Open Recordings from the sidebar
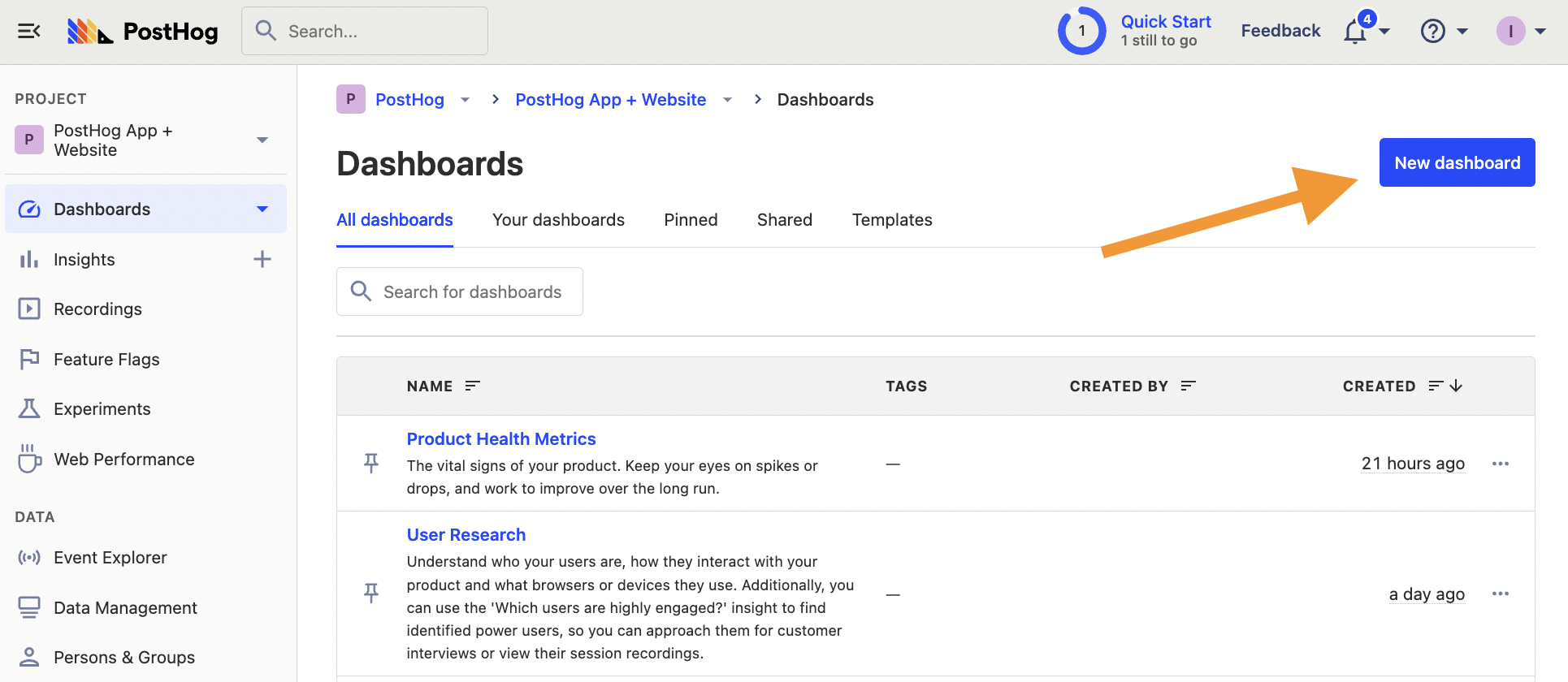This screenshot has height=682, width=1568. 97,309
